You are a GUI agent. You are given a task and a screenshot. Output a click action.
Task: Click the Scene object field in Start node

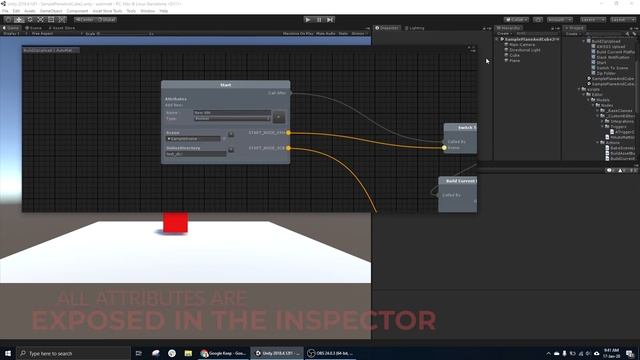(193, 139)
